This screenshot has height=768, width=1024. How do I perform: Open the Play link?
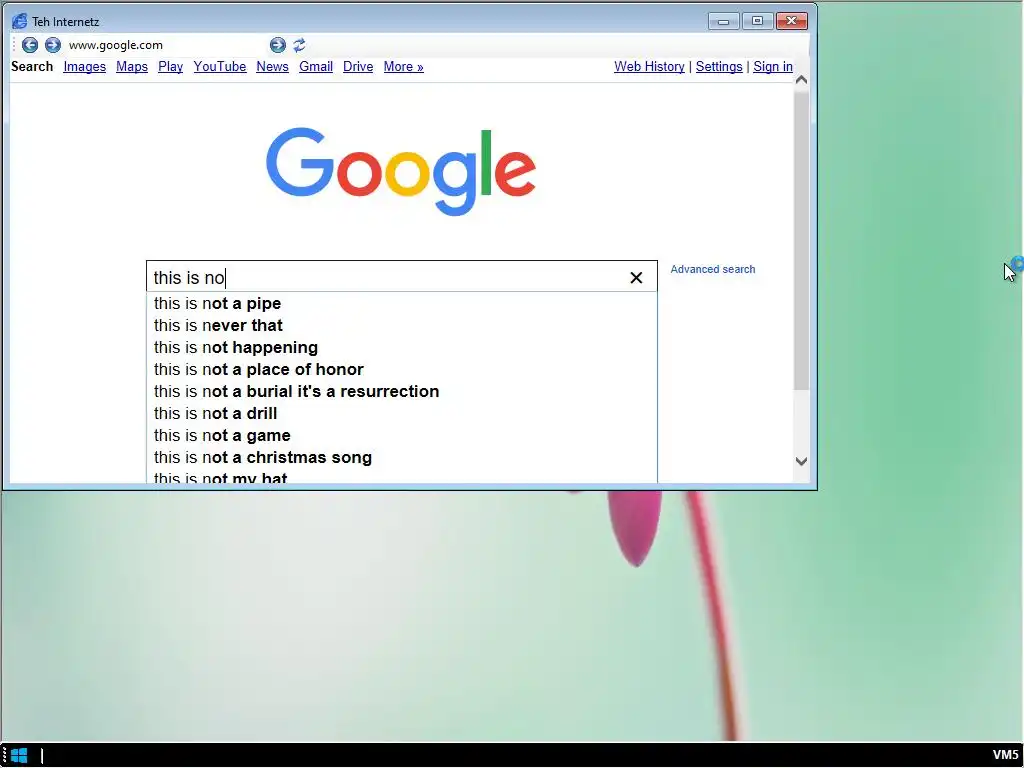170,67
